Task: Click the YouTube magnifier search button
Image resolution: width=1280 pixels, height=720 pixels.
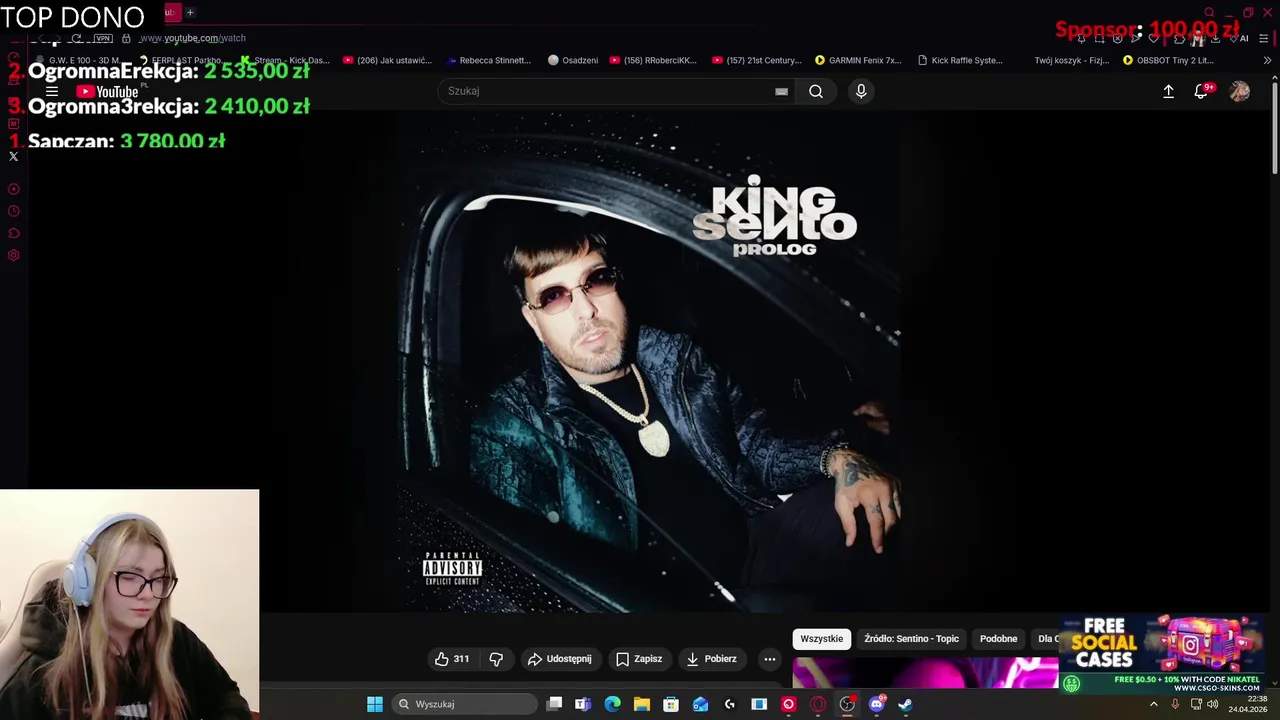Action: [x=816, y=91]
